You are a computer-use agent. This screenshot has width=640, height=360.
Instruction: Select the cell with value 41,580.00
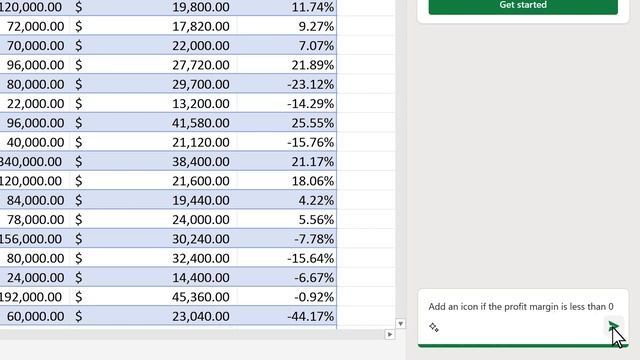(153, 122)
